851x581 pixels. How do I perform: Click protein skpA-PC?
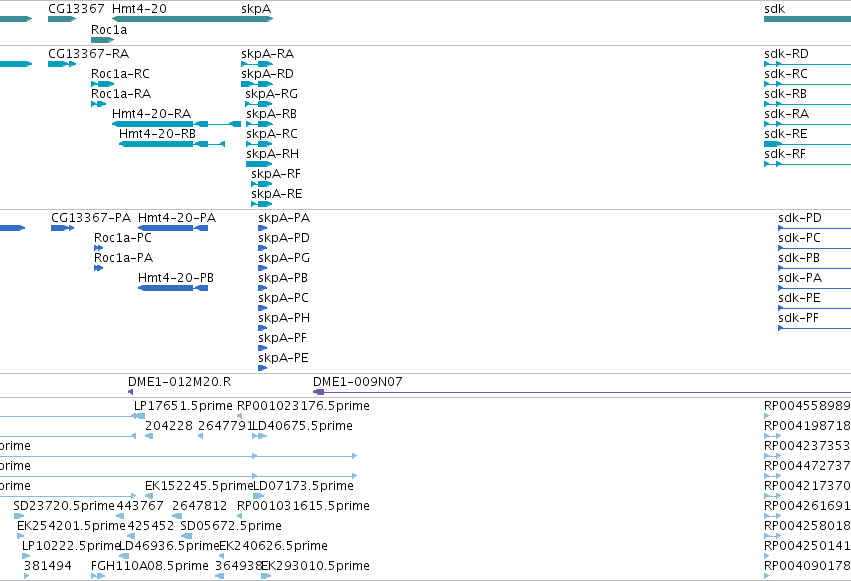point(283,298)
